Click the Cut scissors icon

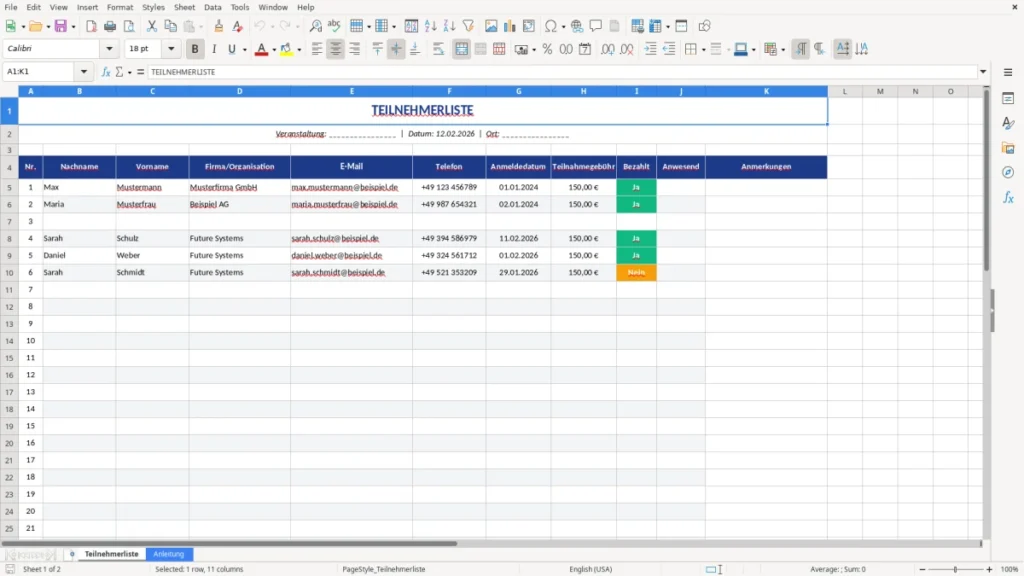click(x=152, y=26)
